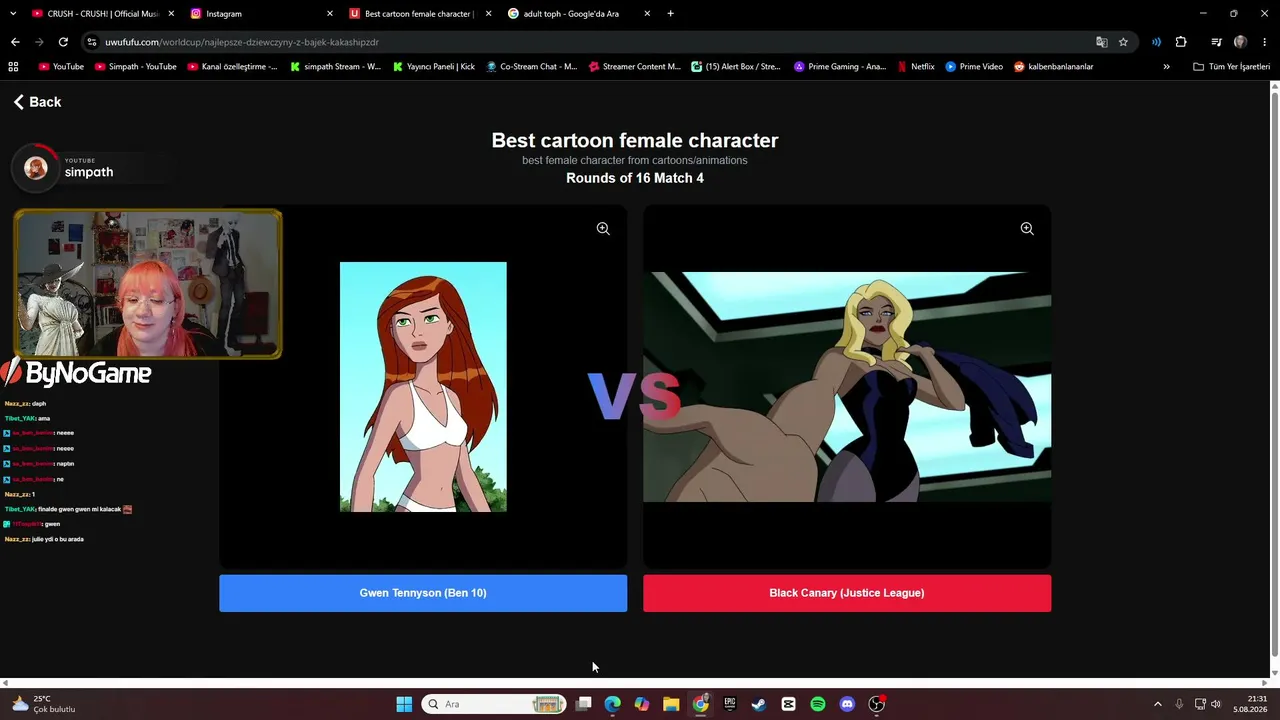Open Spotify from the taskbar

point(818,704)
